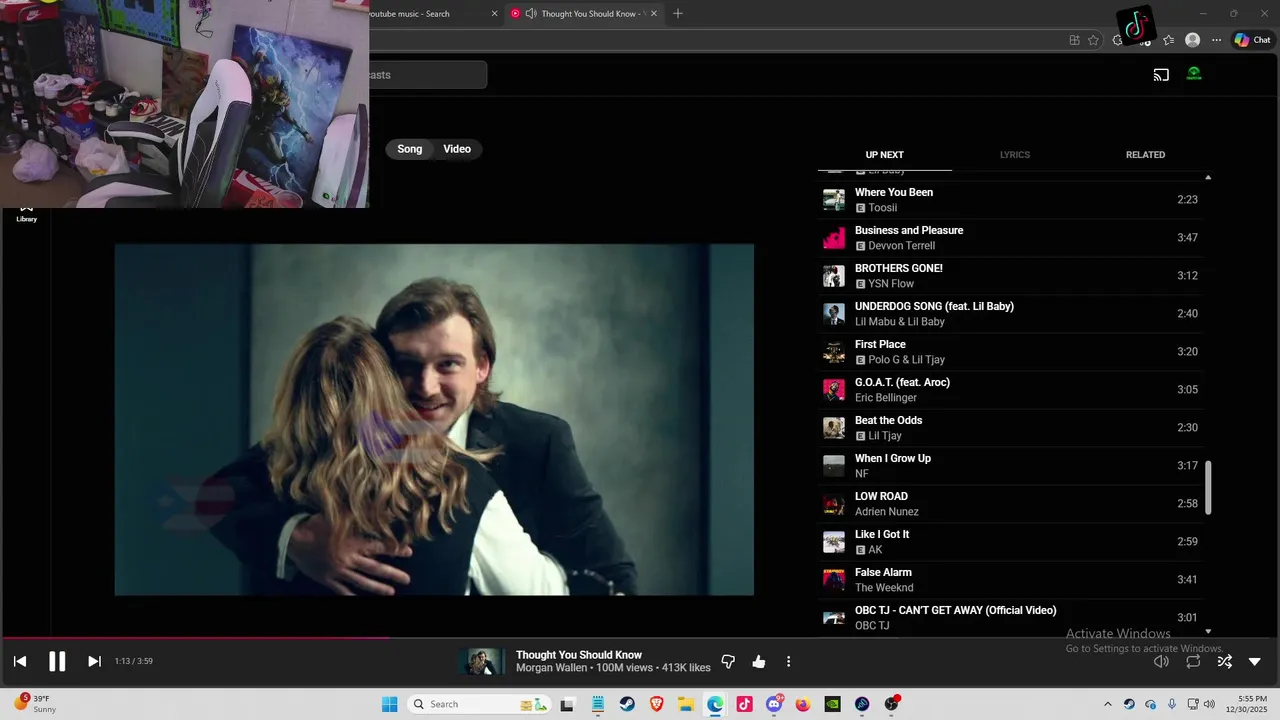Image resolution: width=1280 pixels, height=720 pixels.
Task: Skip to the next track
Action: (x=94, y=661)
